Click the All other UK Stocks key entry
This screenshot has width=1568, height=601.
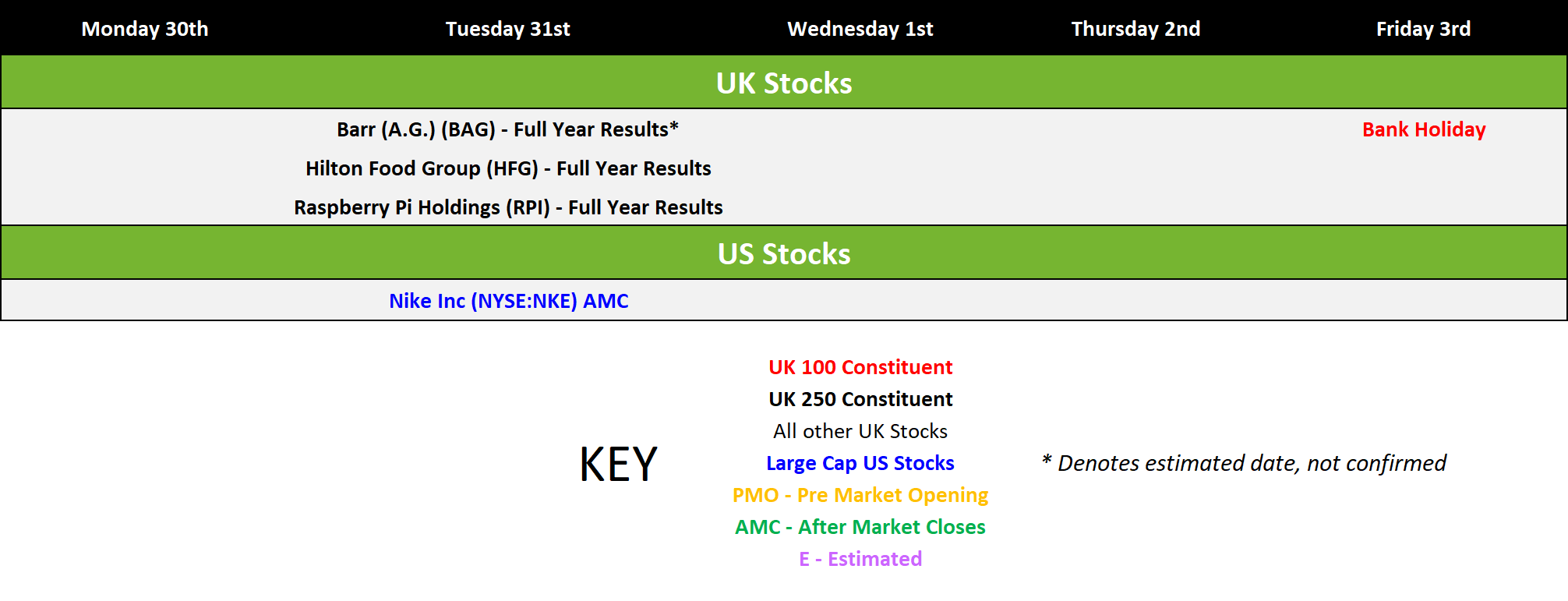(860, 431)
